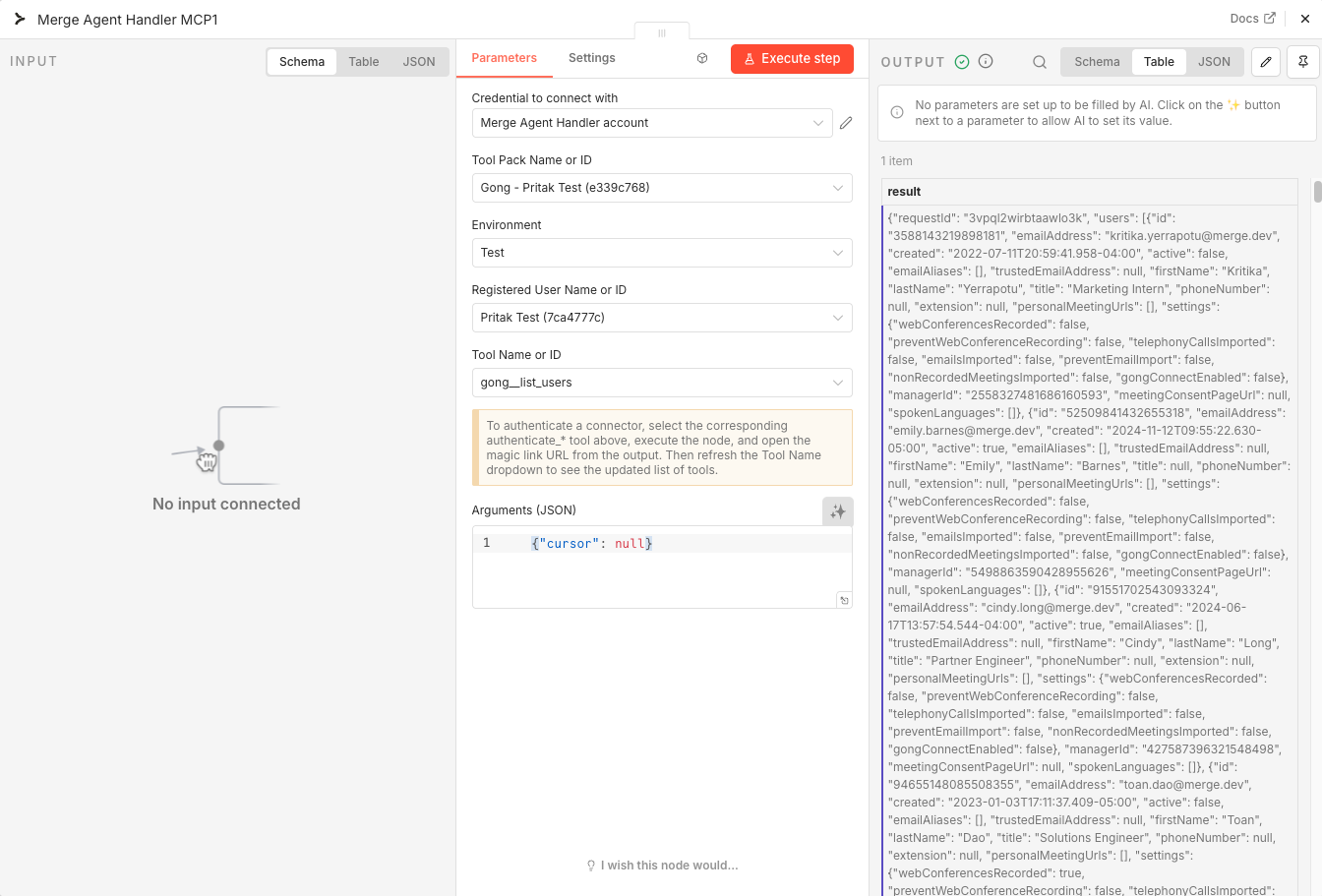Viewport: 1322px width, 896px height.
Task: Open the Registered User Name or ID dropdown
Action: click(662, 318)
